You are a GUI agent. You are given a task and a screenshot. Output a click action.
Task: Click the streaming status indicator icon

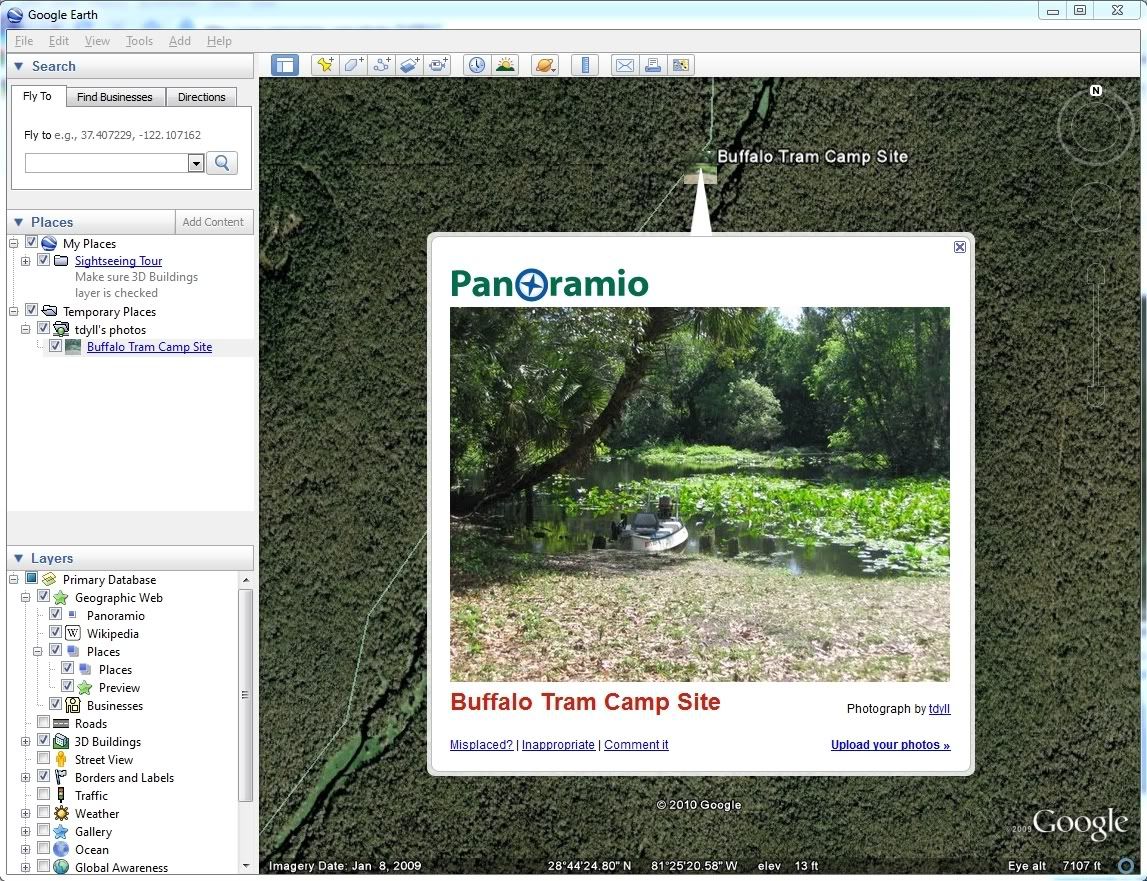[1127, 866]
